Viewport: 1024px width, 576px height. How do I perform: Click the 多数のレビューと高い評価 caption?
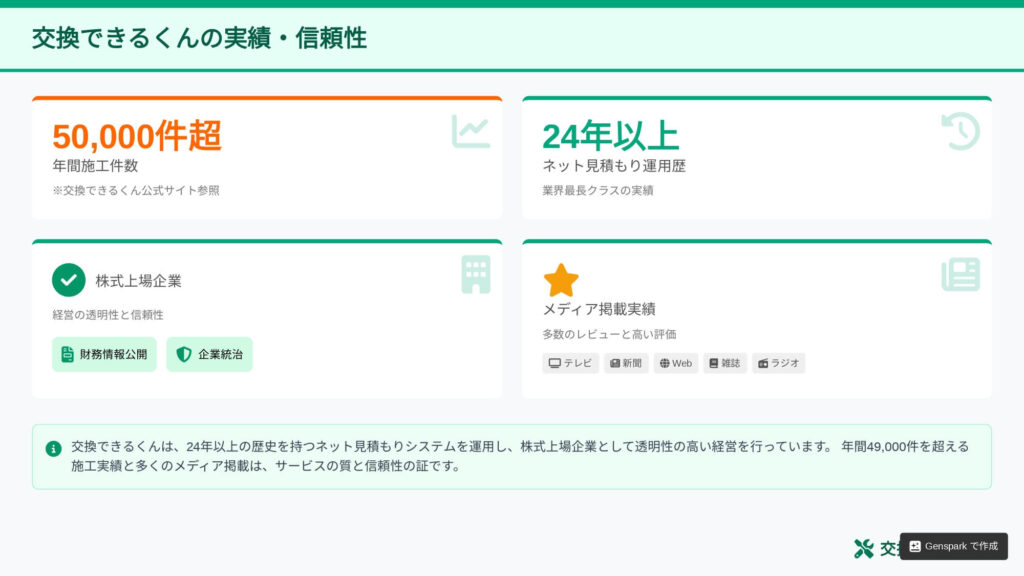pos(609,334)
